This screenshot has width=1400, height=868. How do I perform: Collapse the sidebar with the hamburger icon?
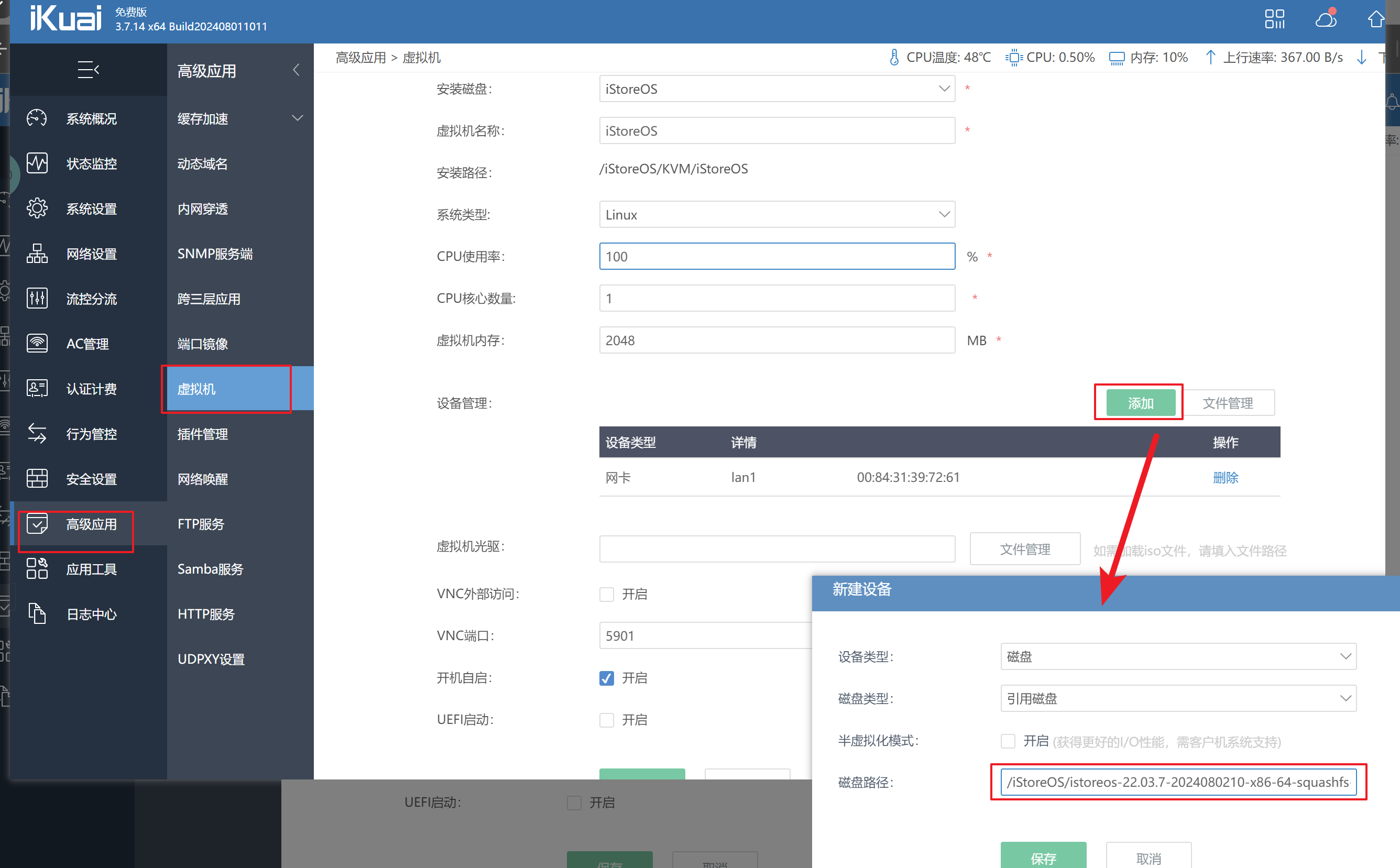89,70
